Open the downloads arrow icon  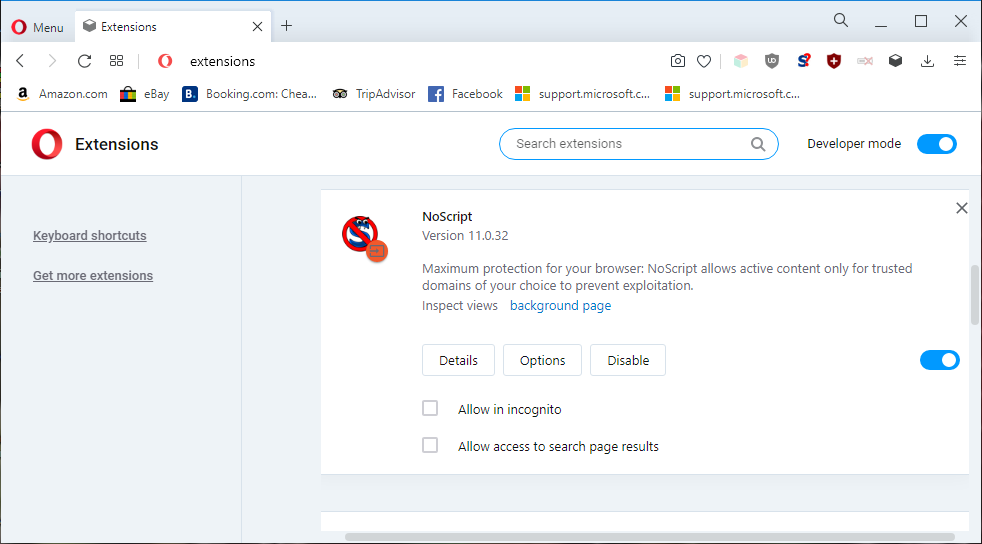point(927,61)
